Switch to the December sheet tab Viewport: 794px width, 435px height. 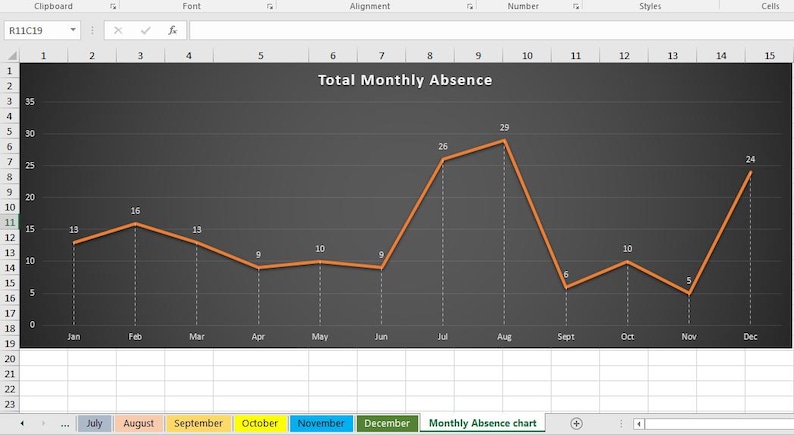[387, 423]
